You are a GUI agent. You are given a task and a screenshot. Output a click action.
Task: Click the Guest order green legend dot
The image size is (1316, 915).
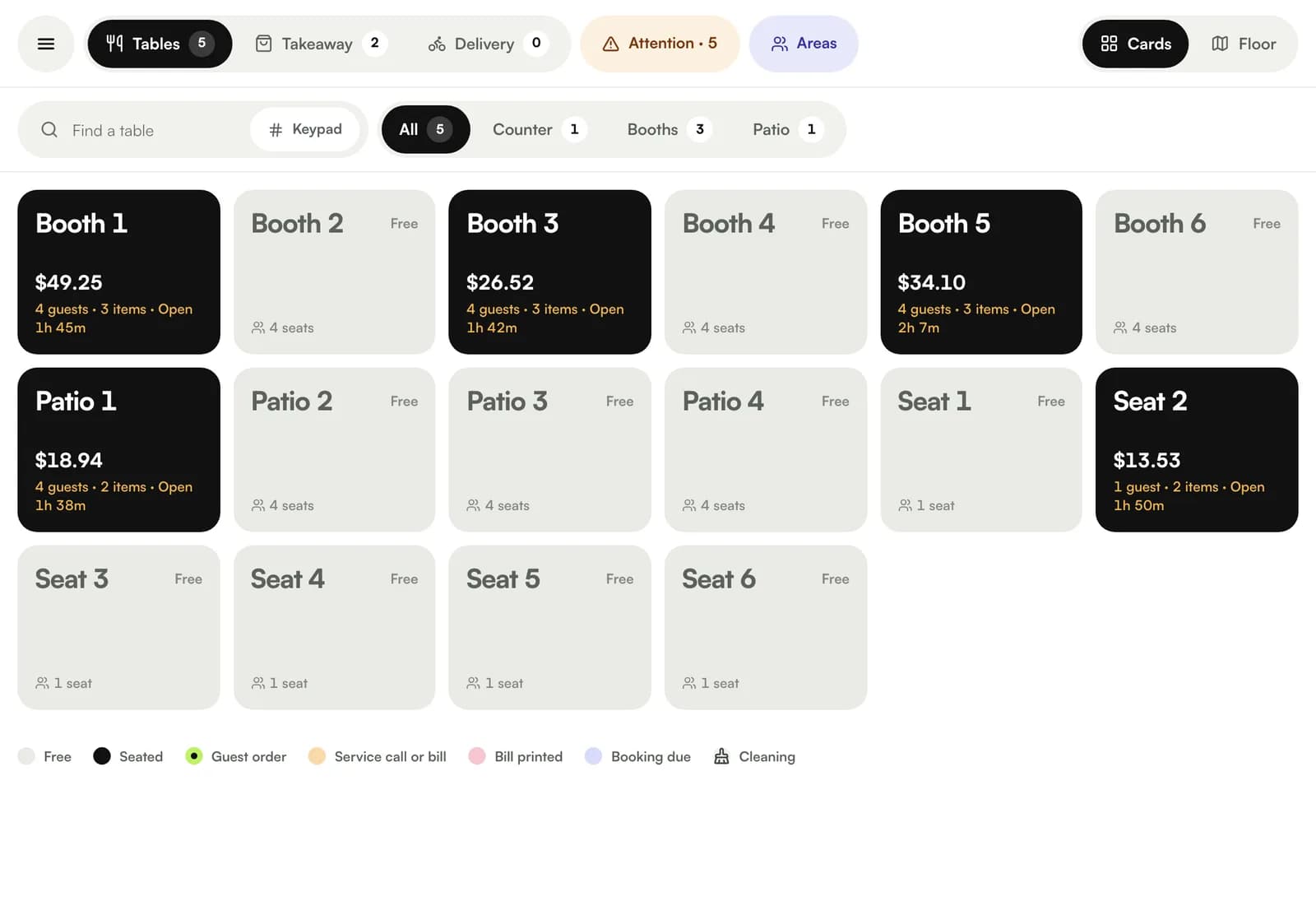(194, 756)
